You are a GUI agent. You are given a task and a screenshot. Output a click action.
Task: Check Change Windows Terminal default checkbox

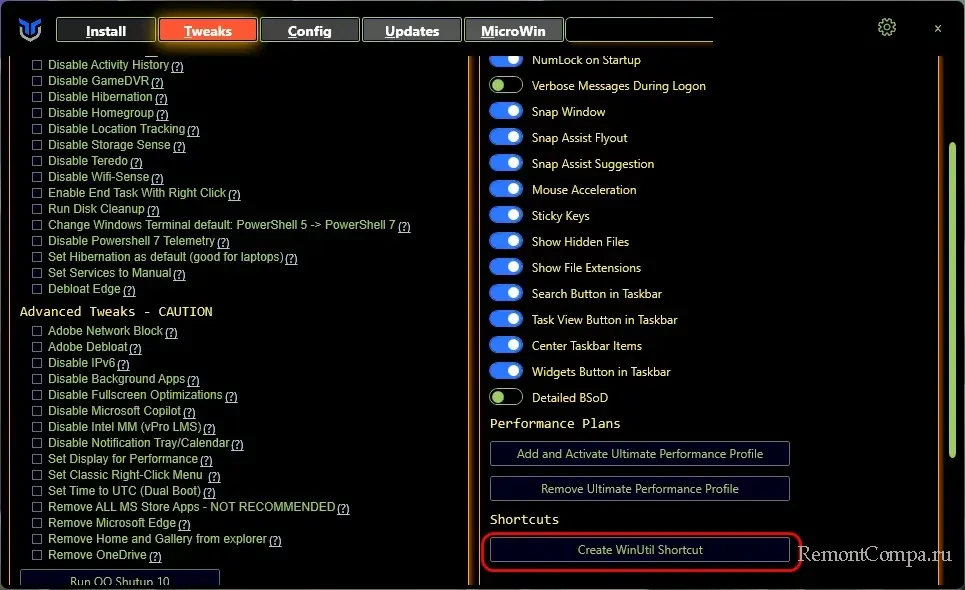point(37,225)
